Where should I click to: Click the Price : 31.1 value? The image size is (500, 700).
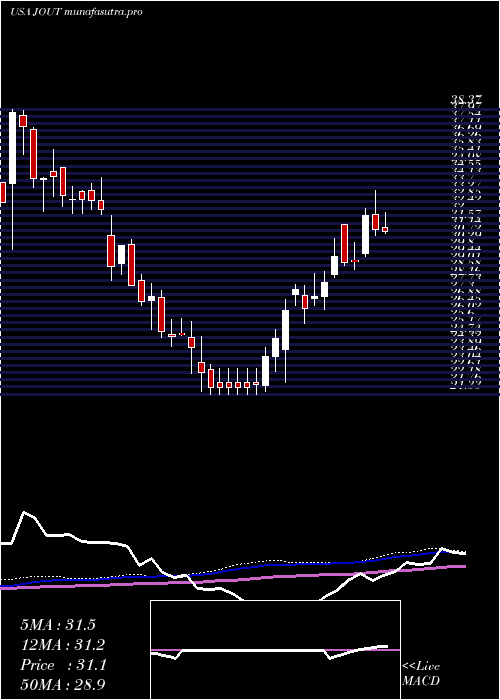pyautogui.click(x=63, y=665)
